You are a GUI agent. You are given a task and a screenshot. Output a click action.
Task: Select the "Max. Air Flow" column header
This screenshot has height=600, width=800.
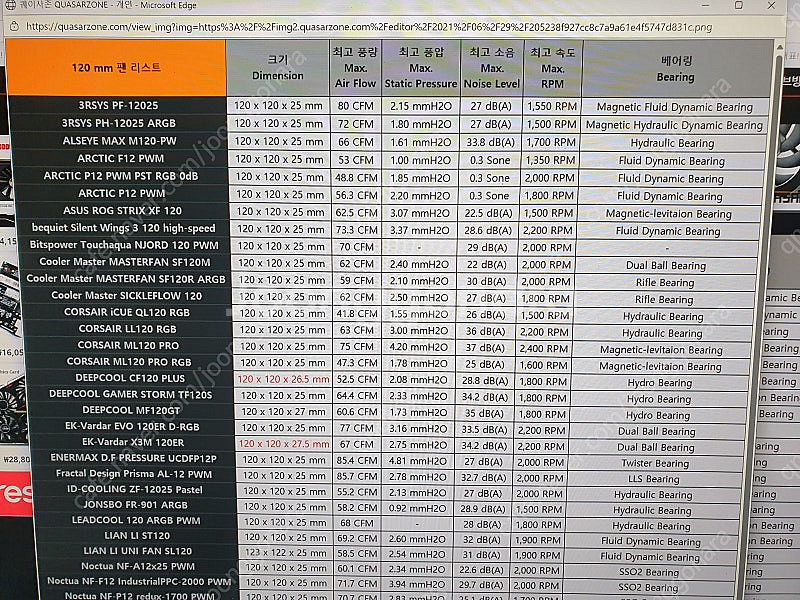click(x=357, y=68)
